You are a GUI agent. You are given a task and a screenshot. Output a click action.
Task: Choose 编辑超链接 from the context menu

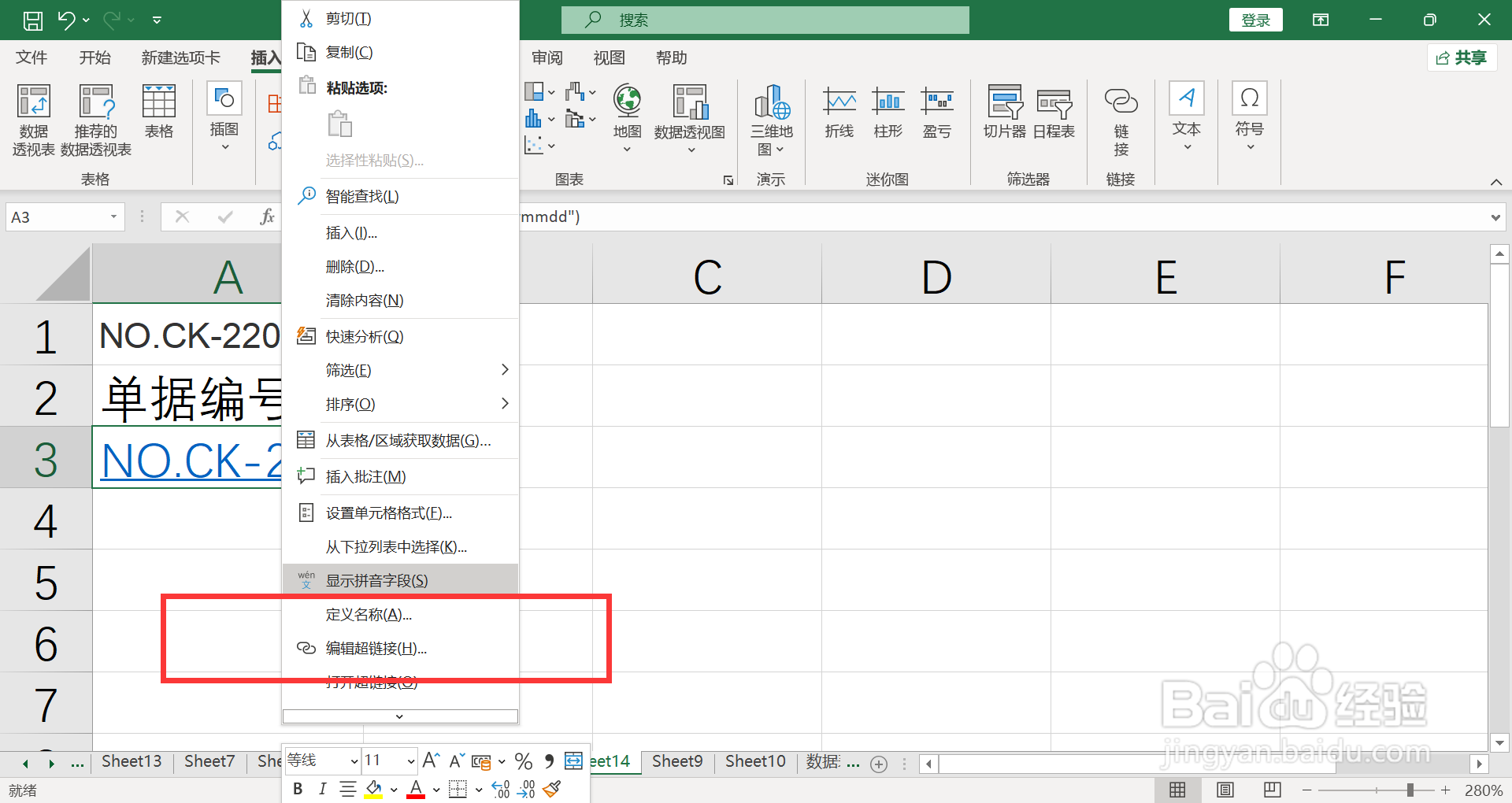click(374, 648)
